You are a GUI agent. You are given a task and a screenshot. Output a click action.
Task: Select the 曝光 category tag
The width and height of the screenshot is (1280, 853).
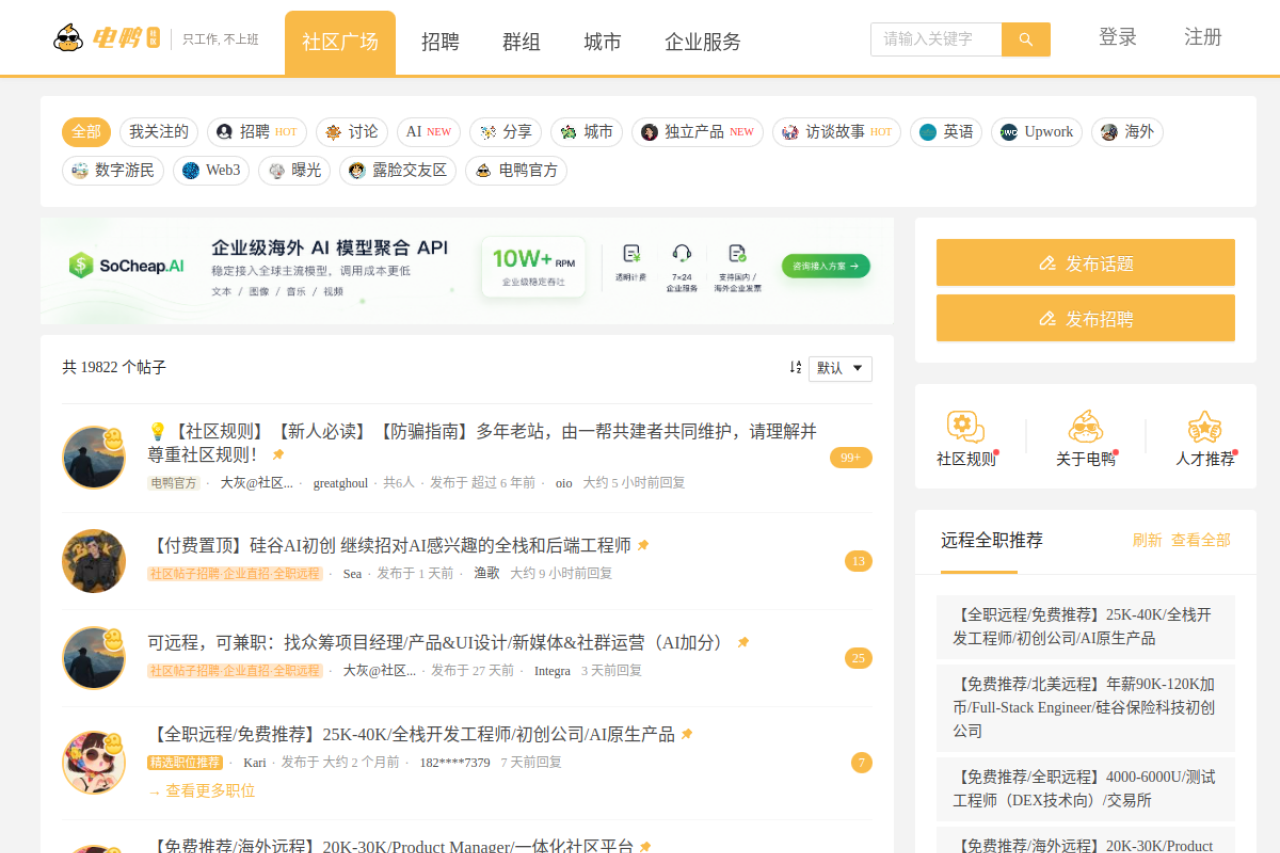294,171
